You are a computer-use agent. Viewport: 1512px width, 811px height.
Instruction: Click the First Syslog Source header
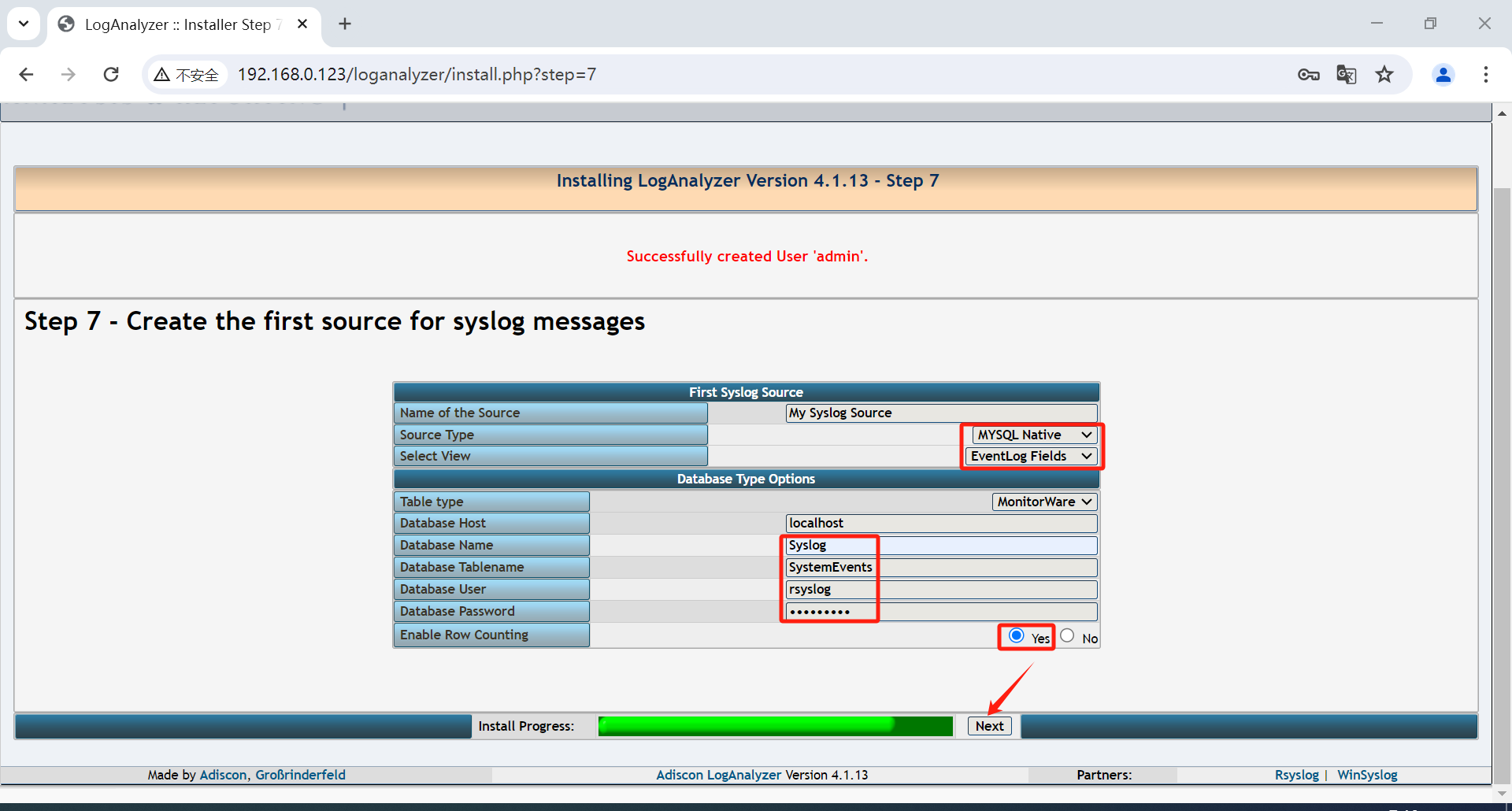point(746,392)
